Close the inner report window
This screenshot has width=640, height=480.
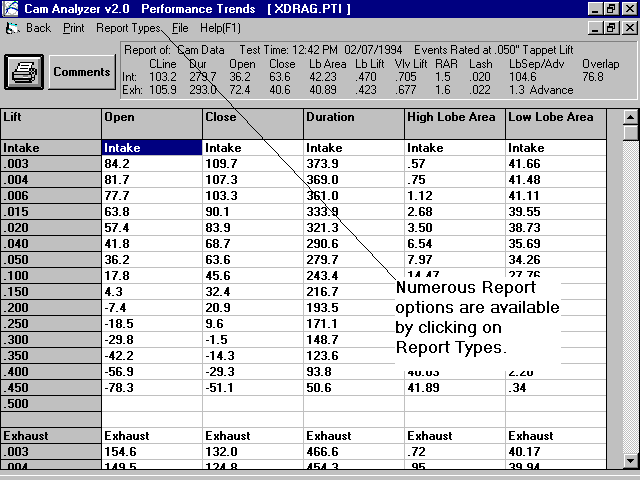(x=629, y=28)
